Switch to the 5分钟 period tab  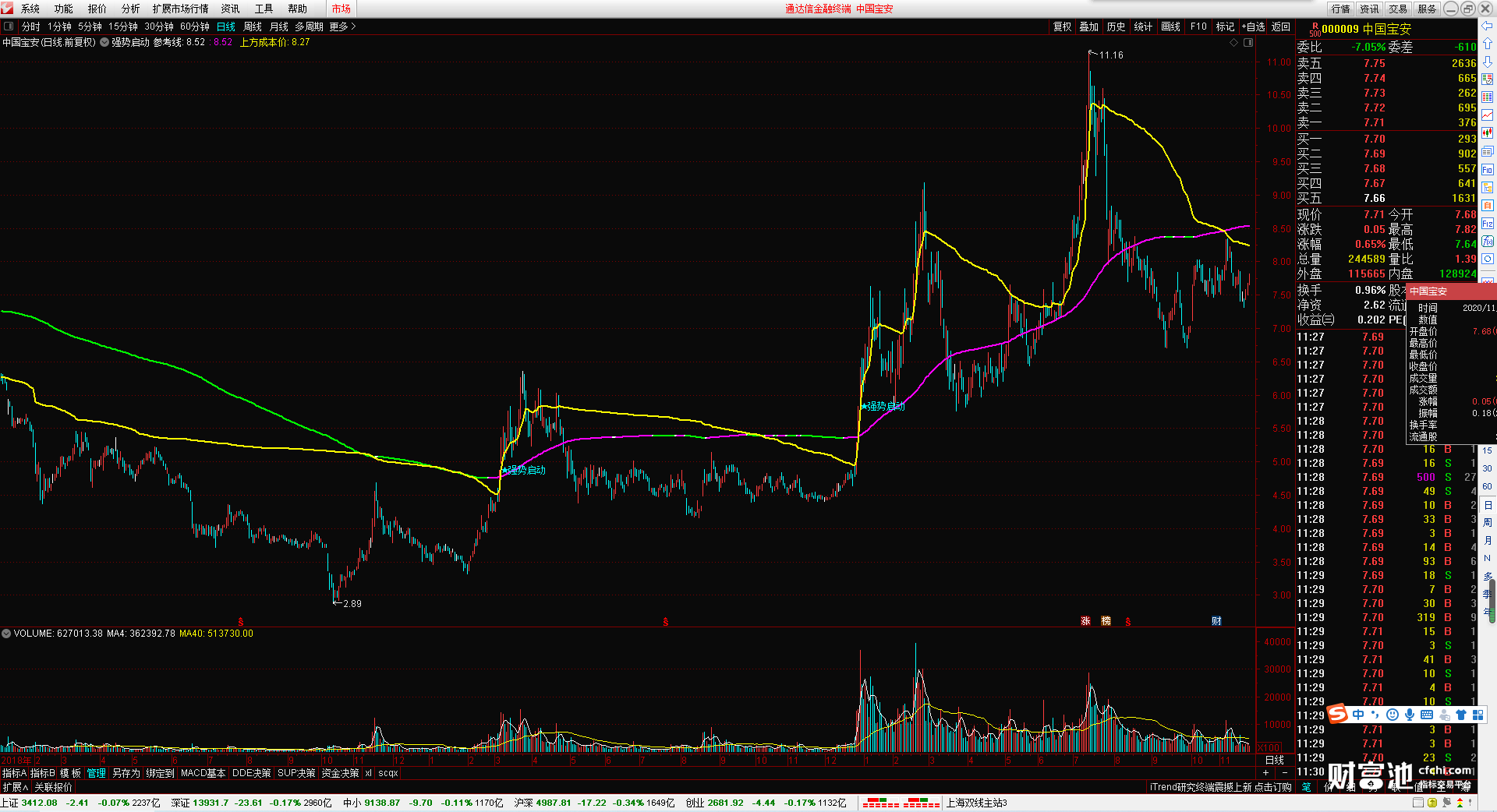(x=90, y=26)
